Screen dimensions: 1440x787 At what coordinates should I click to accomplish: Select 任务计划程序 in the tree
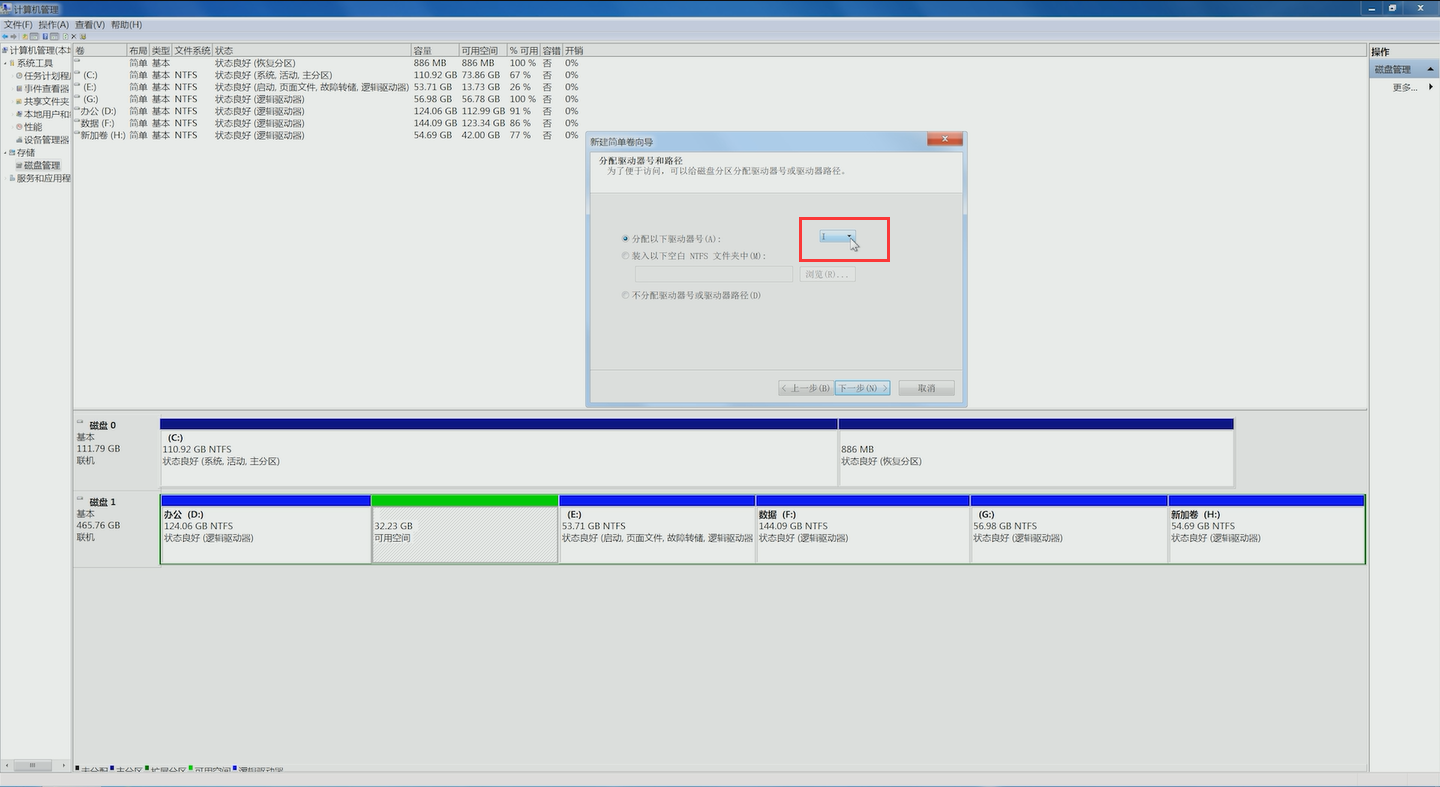47,75
